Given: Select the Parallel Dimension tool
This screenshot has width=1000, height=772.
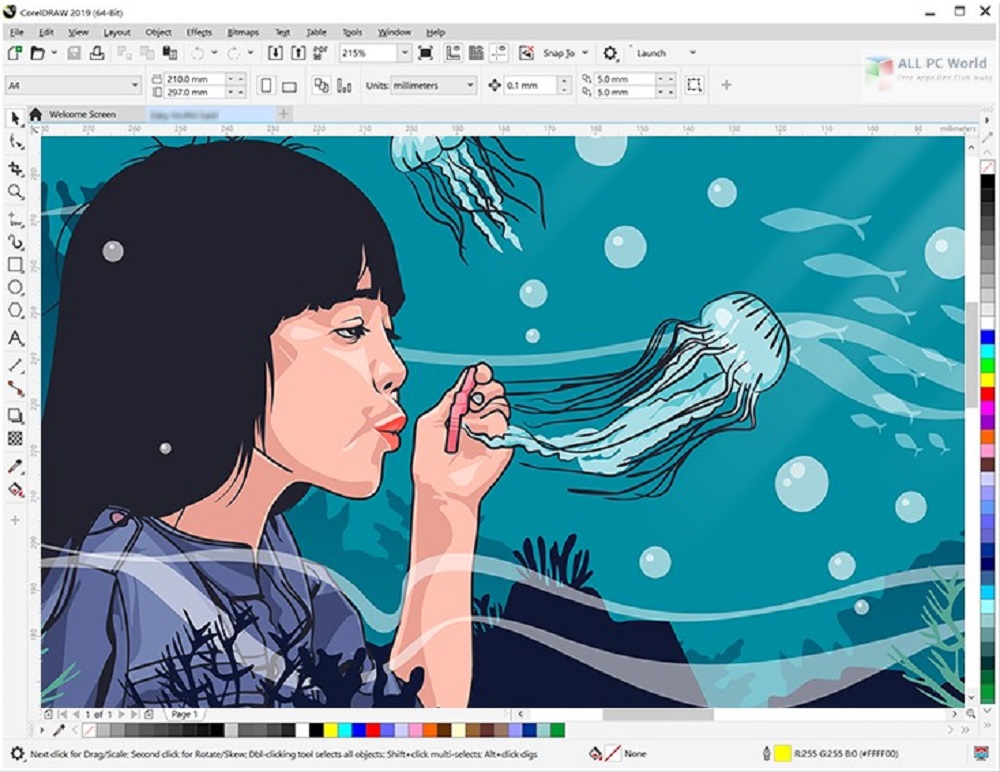Looking at the screenshot, I should pos(15,366).
